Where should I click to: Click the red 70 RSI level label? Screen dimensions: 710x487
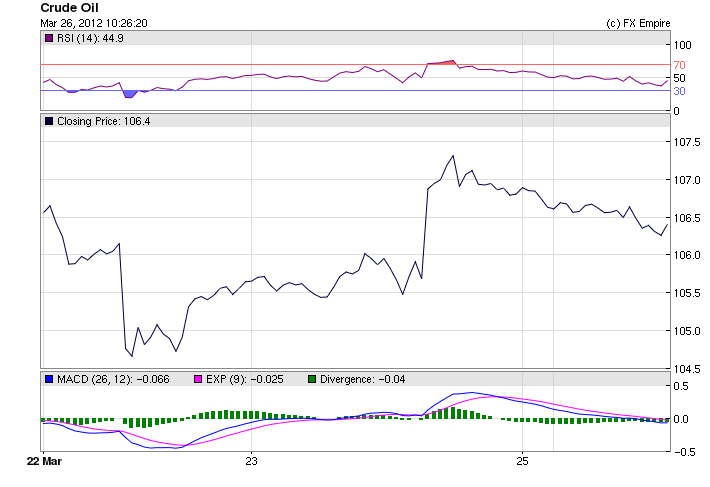(679, 65)
